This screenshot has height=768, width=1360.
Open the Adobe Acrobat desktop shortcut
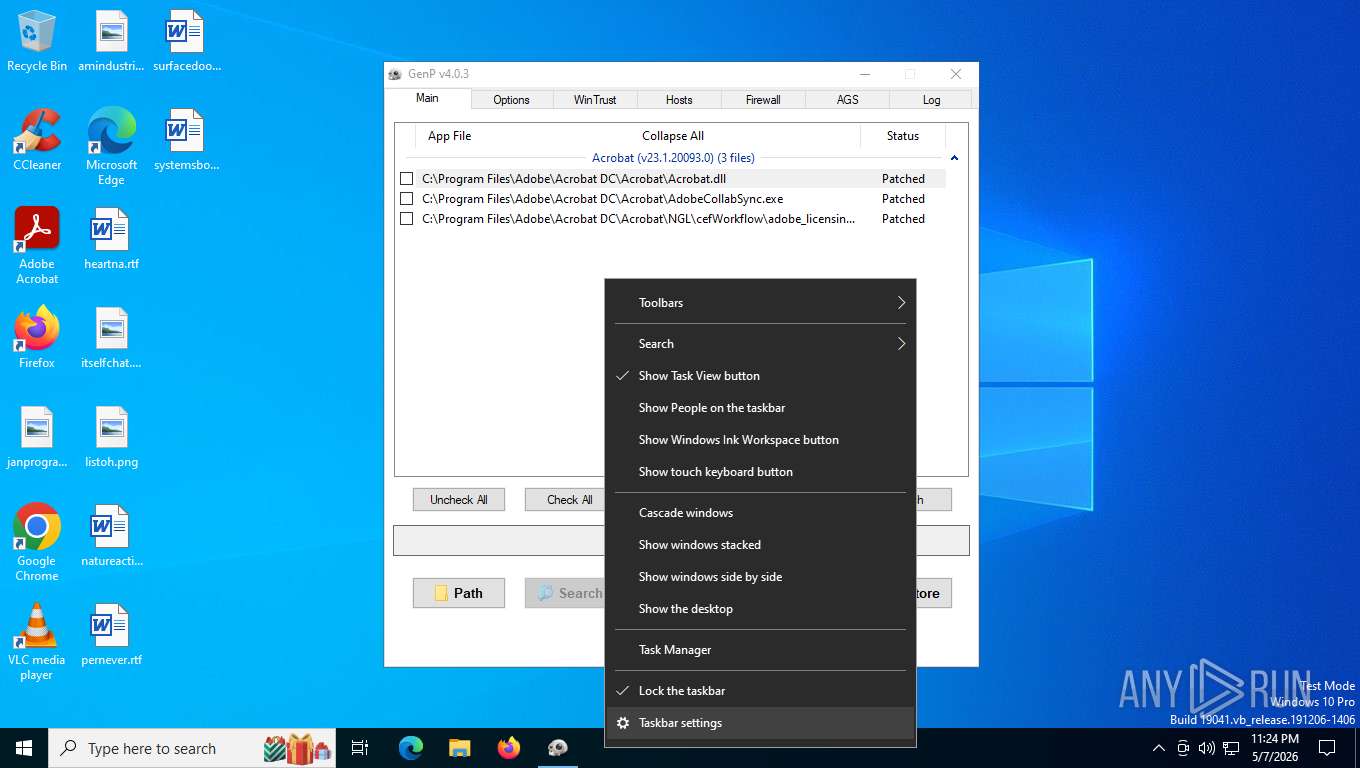pyautogui.click(x=37, y=246)
